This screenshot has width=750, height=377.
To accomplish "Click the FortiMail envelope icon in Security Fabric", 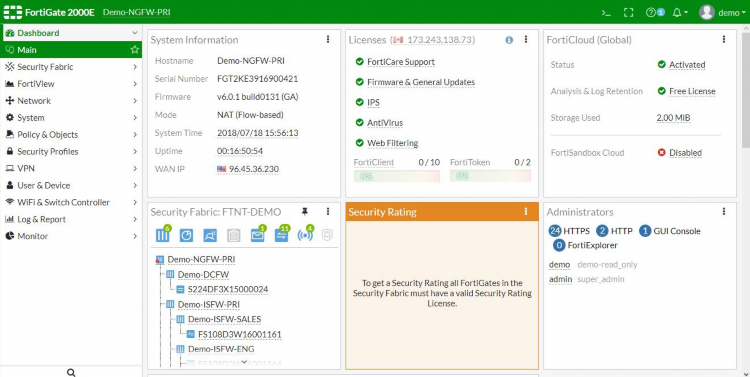I will coord(257,235).
